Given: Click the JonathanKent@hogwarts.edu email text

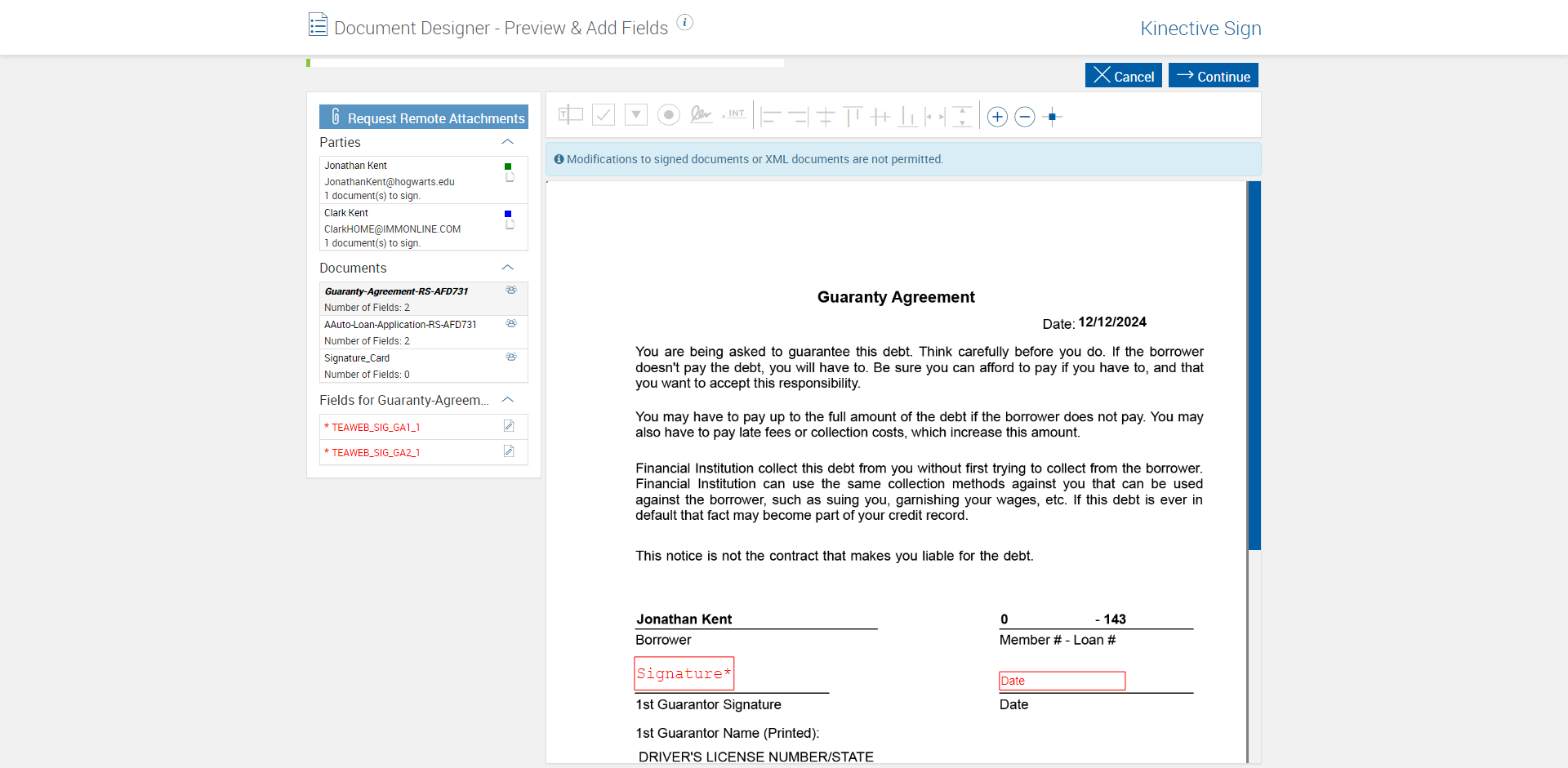Looking at the screenshot, I should point(390,182).
